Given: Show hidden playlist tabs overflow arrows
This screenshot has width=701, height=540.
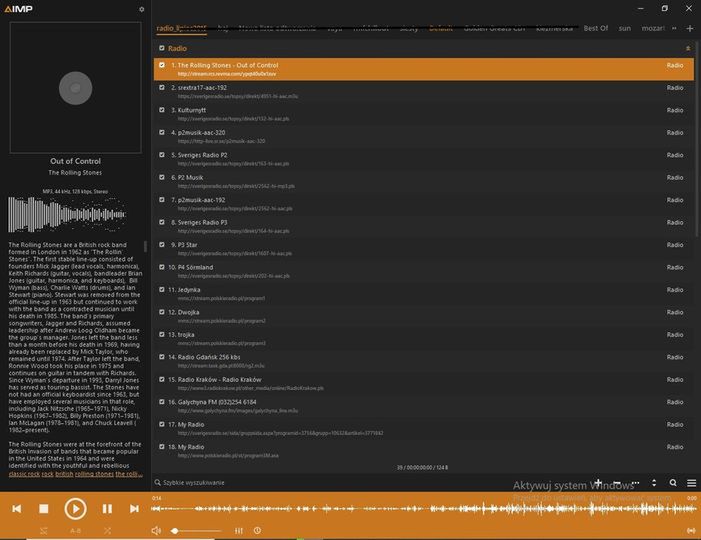Looking at the screenshot, I should [674, 28].
